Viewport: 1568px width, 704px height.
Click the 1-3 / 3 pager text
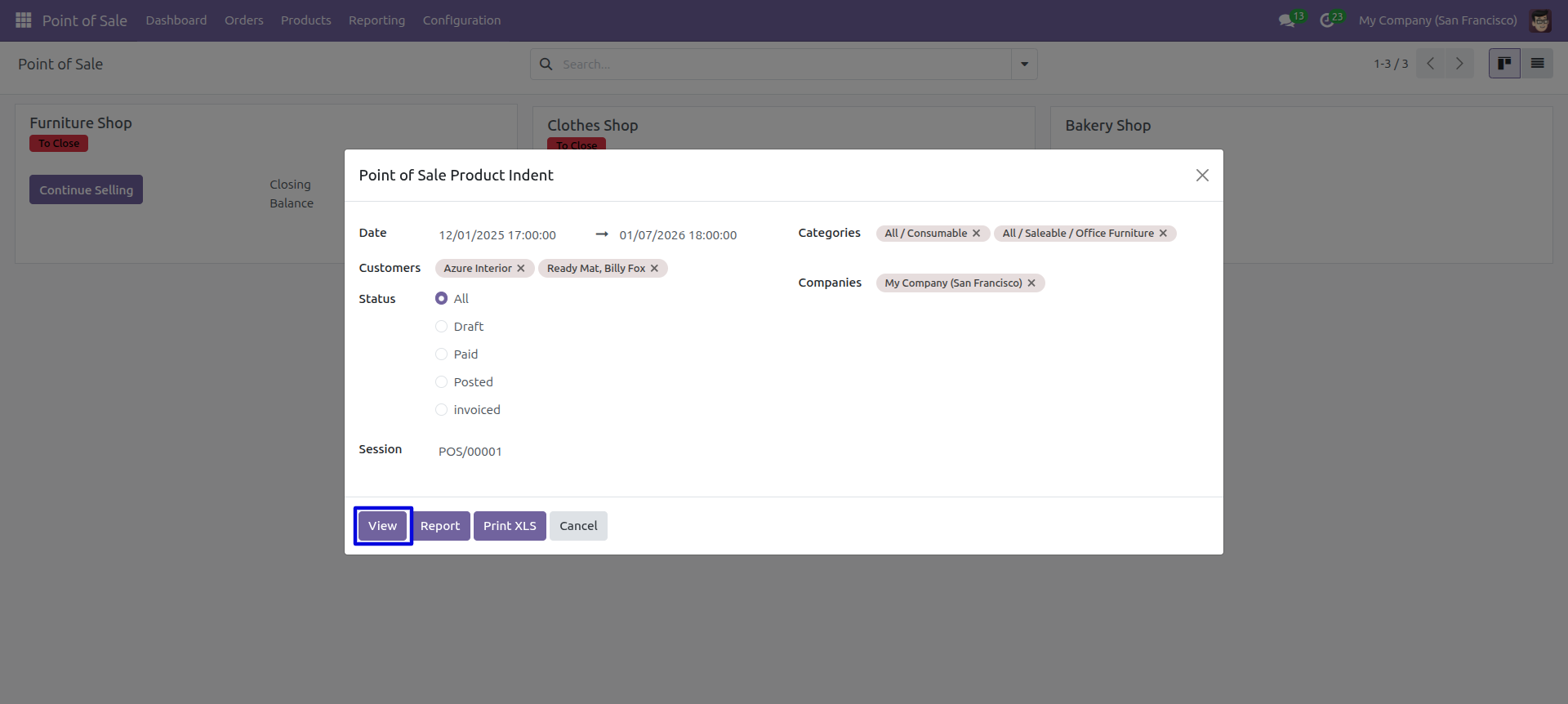point(1391,64)
